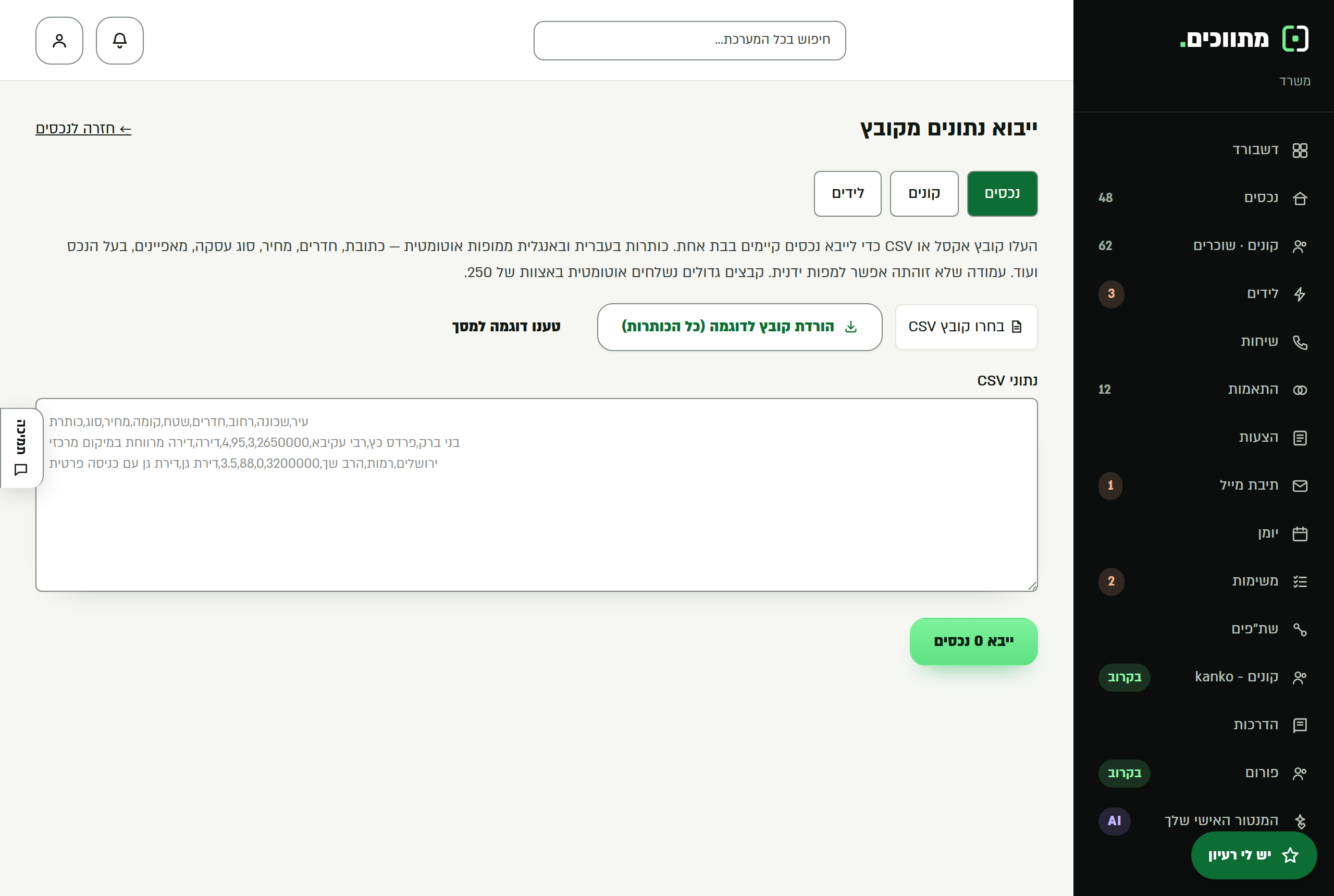Screen dimensions: 1334x896
Task: Open פורום in the sidebar
Action: [1203, 773]
